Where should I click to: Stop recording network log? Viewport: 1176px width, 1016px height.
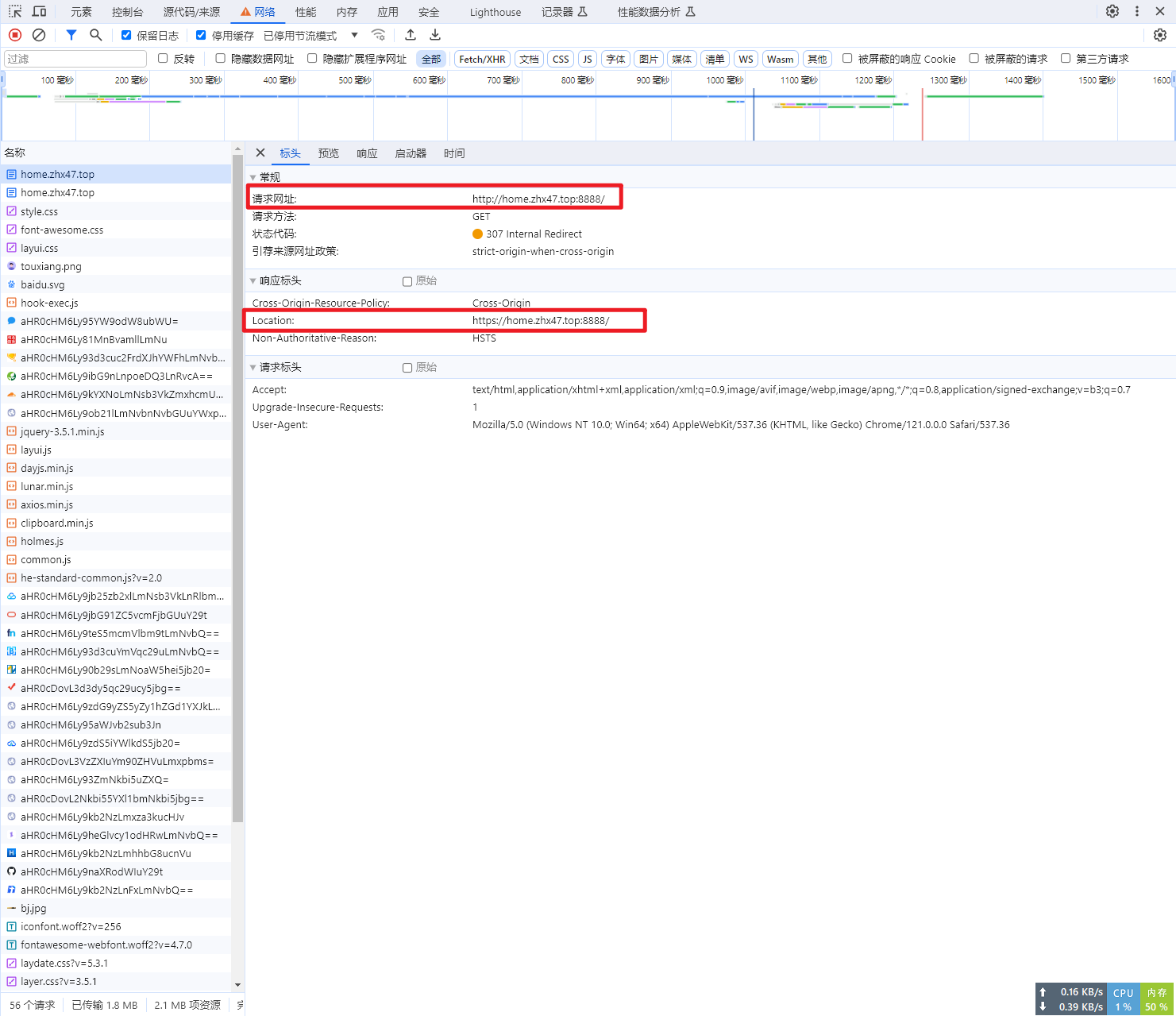pos(15,35)
